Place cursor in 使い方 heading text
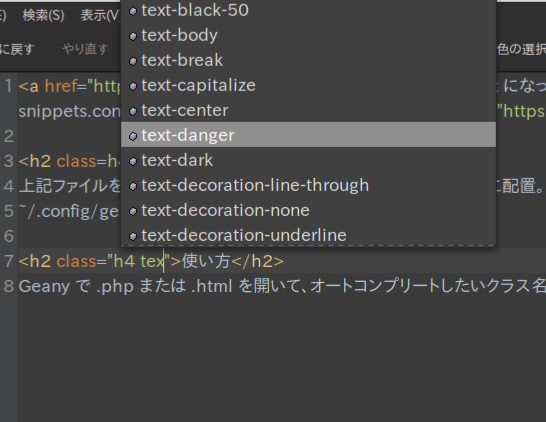The width and height of the screenshot is (546, 422). click(x=206, y=261)
